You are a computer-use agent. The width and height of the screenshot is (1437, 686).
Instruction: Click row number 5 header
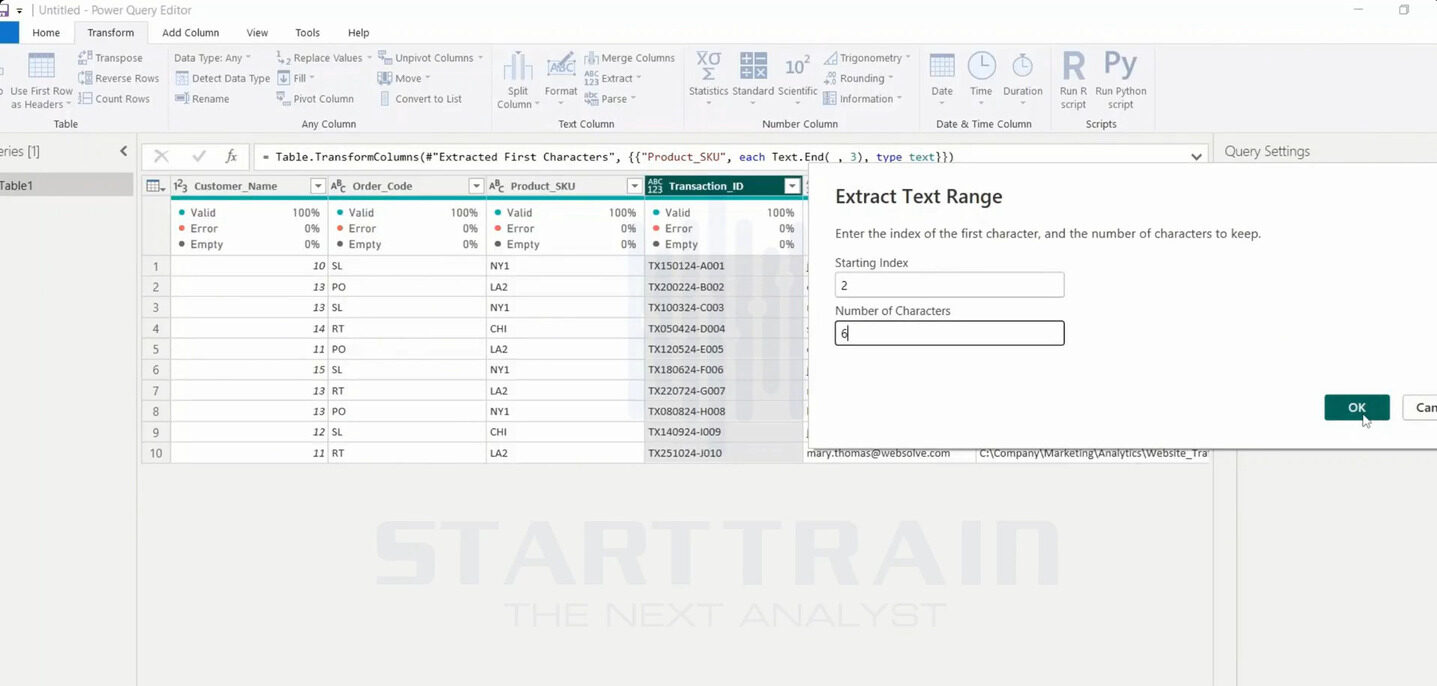pos(156,349)
